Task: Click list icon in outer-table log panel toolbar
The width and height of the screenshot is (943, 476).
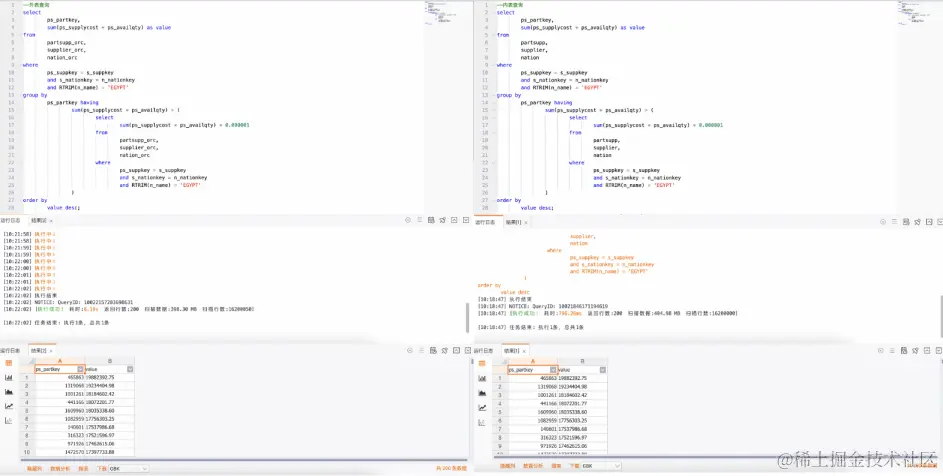Action: (420, 221)
